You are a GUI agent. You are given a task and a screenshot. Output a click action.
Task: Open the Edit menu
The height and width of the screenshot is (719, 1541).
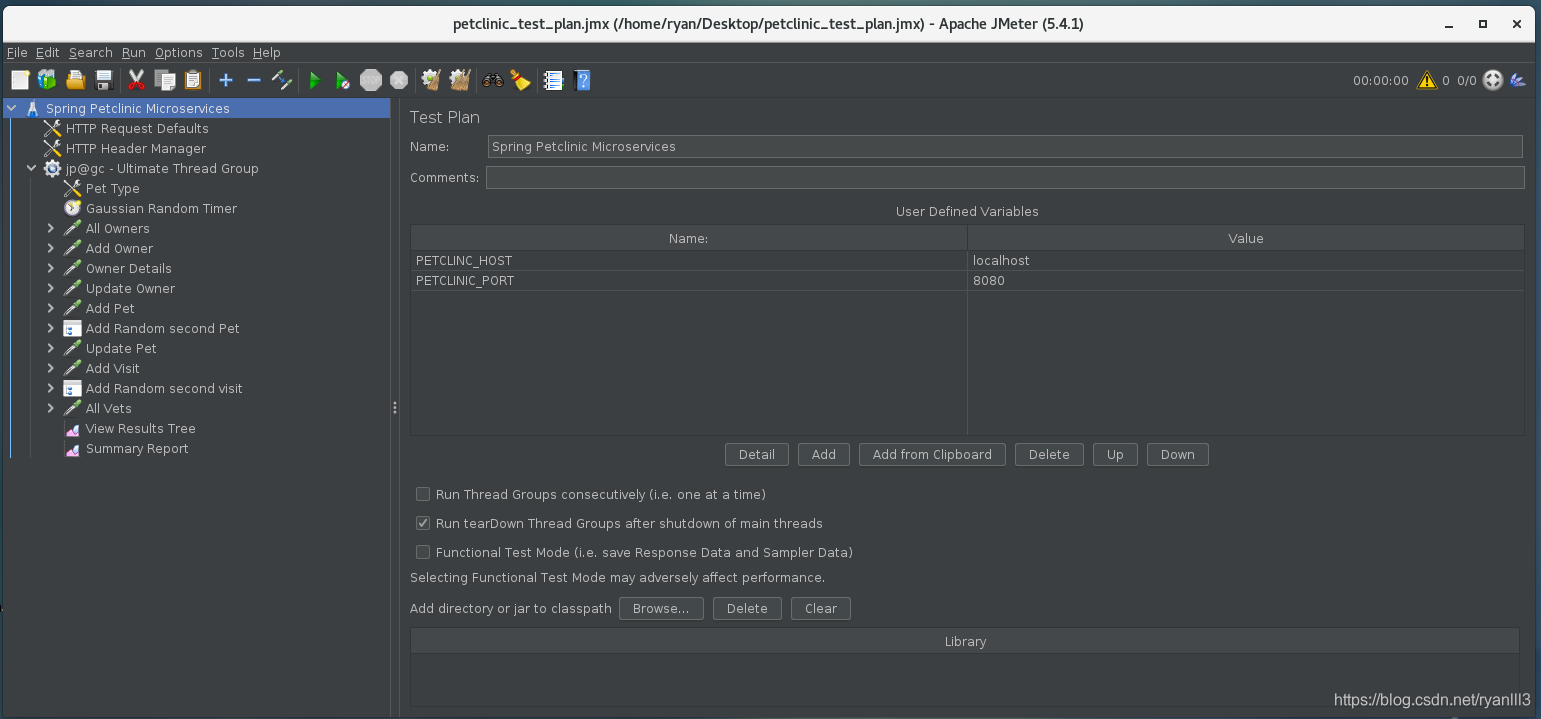48,52
